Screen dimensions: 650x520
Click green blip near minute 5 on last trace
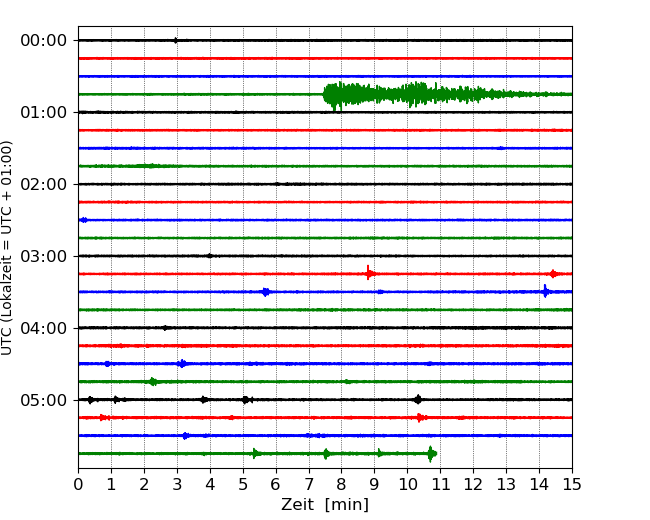point(256,453)
